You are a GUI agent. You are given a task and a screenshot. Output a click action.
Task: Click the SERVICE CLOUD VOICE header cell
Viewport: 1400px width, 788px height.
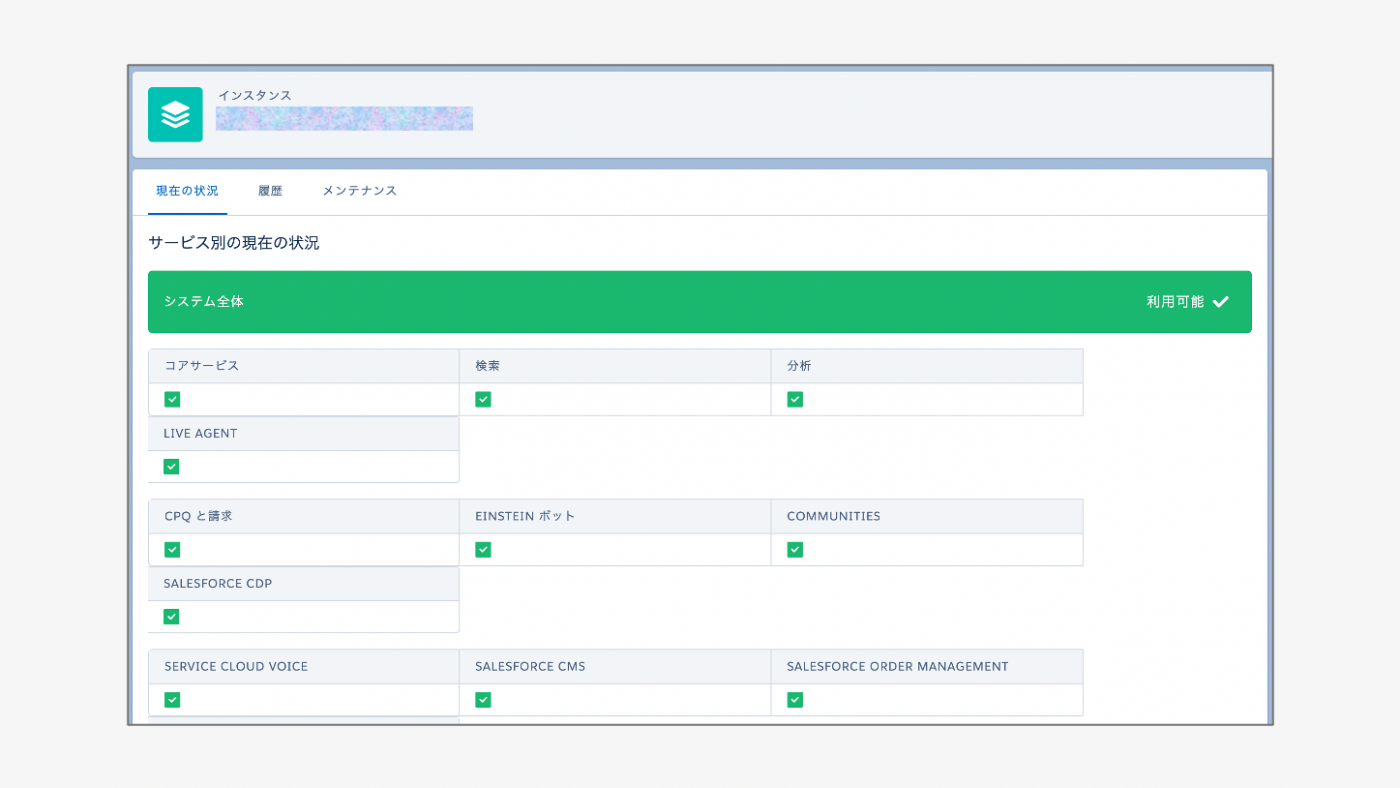[304, 666]
